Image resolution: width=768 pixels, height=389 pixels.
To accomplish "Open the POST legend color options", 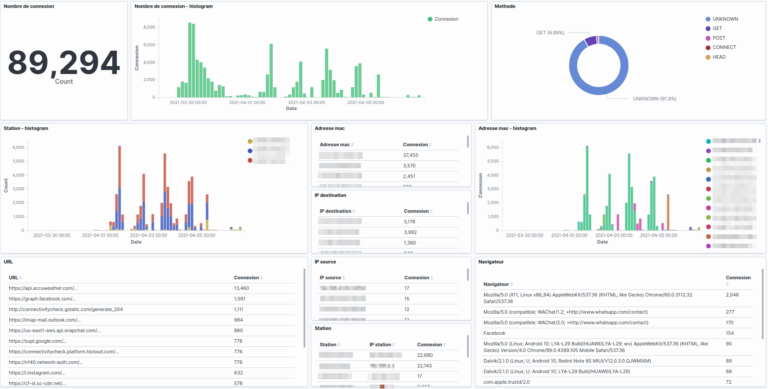I will pyautogui.click(x=708, y=38).
